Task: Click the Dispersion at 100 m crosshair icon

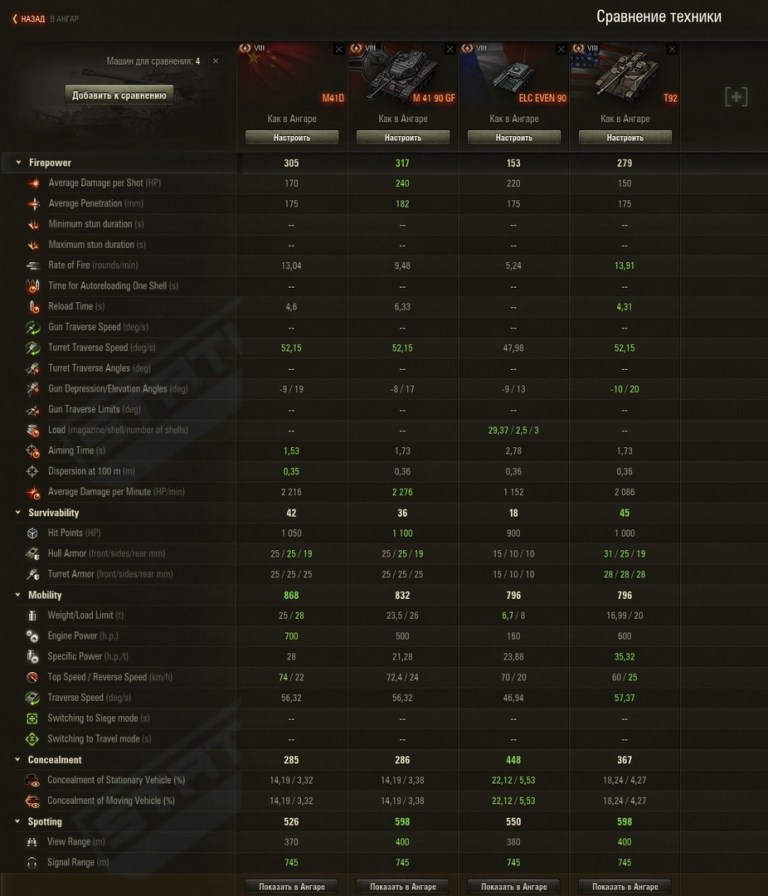Action: (x=33, y=471)
